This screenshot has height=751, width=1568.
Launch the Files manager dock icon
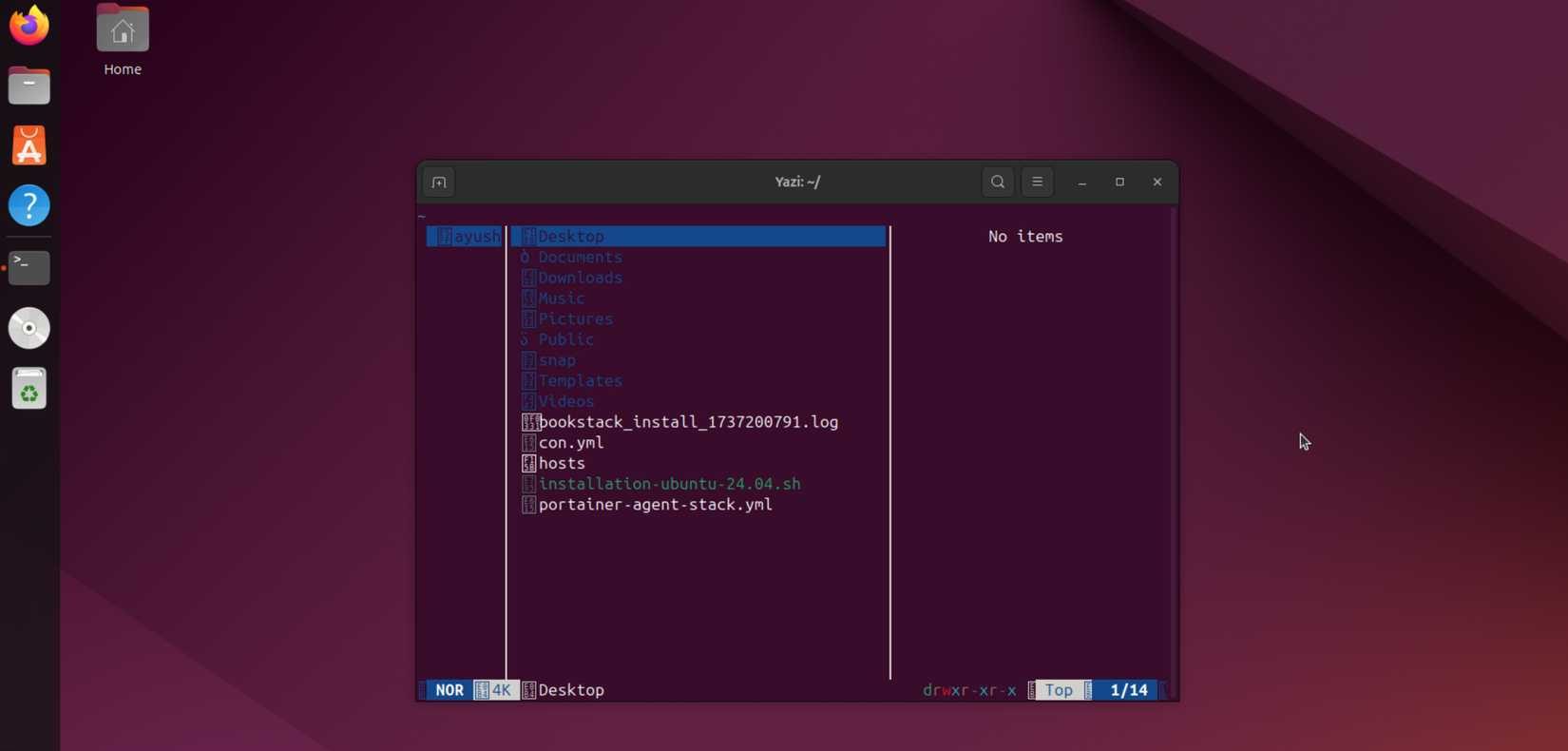(29, 86)
